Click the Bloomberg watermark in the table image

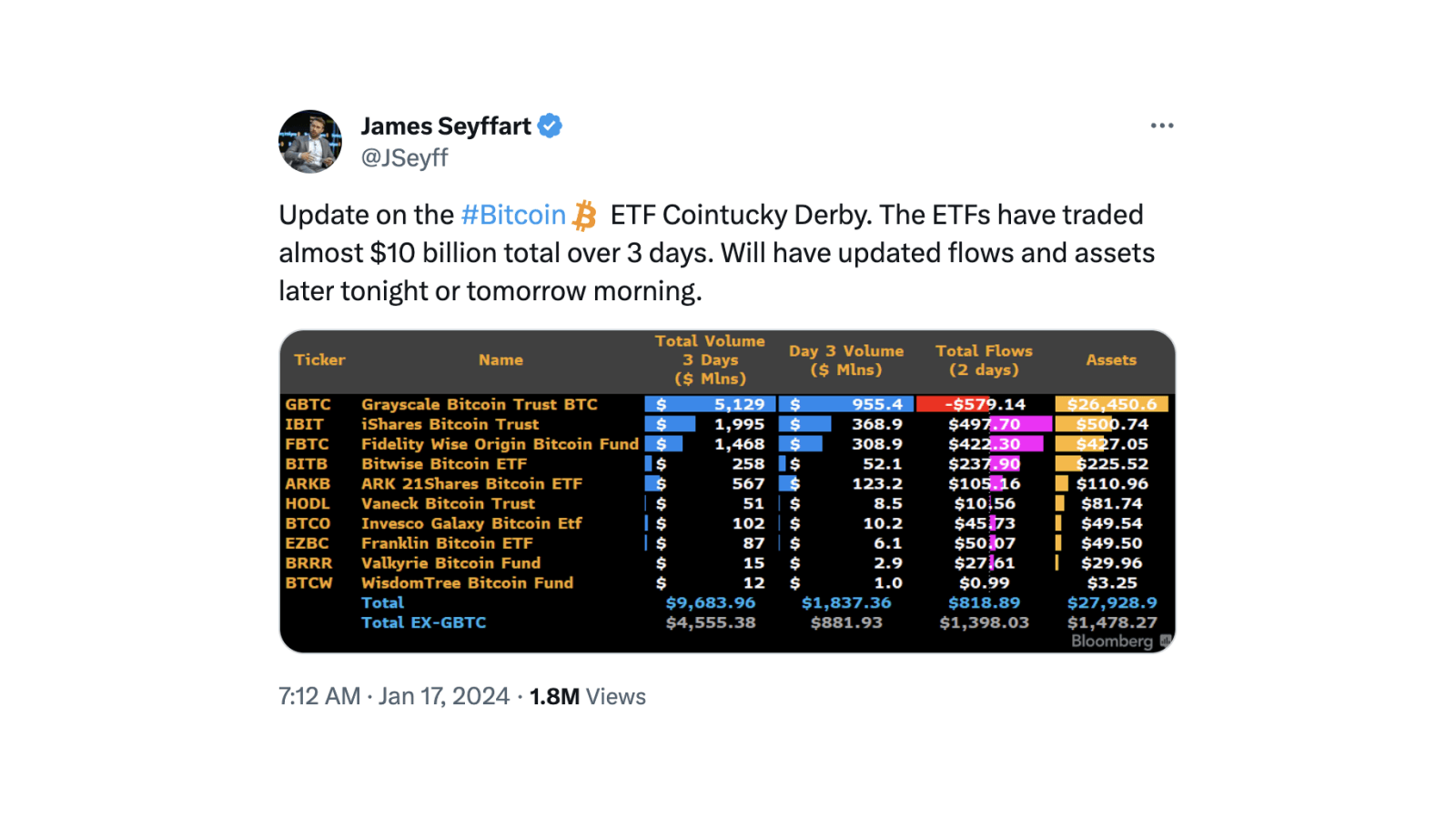click(1112, 641)
